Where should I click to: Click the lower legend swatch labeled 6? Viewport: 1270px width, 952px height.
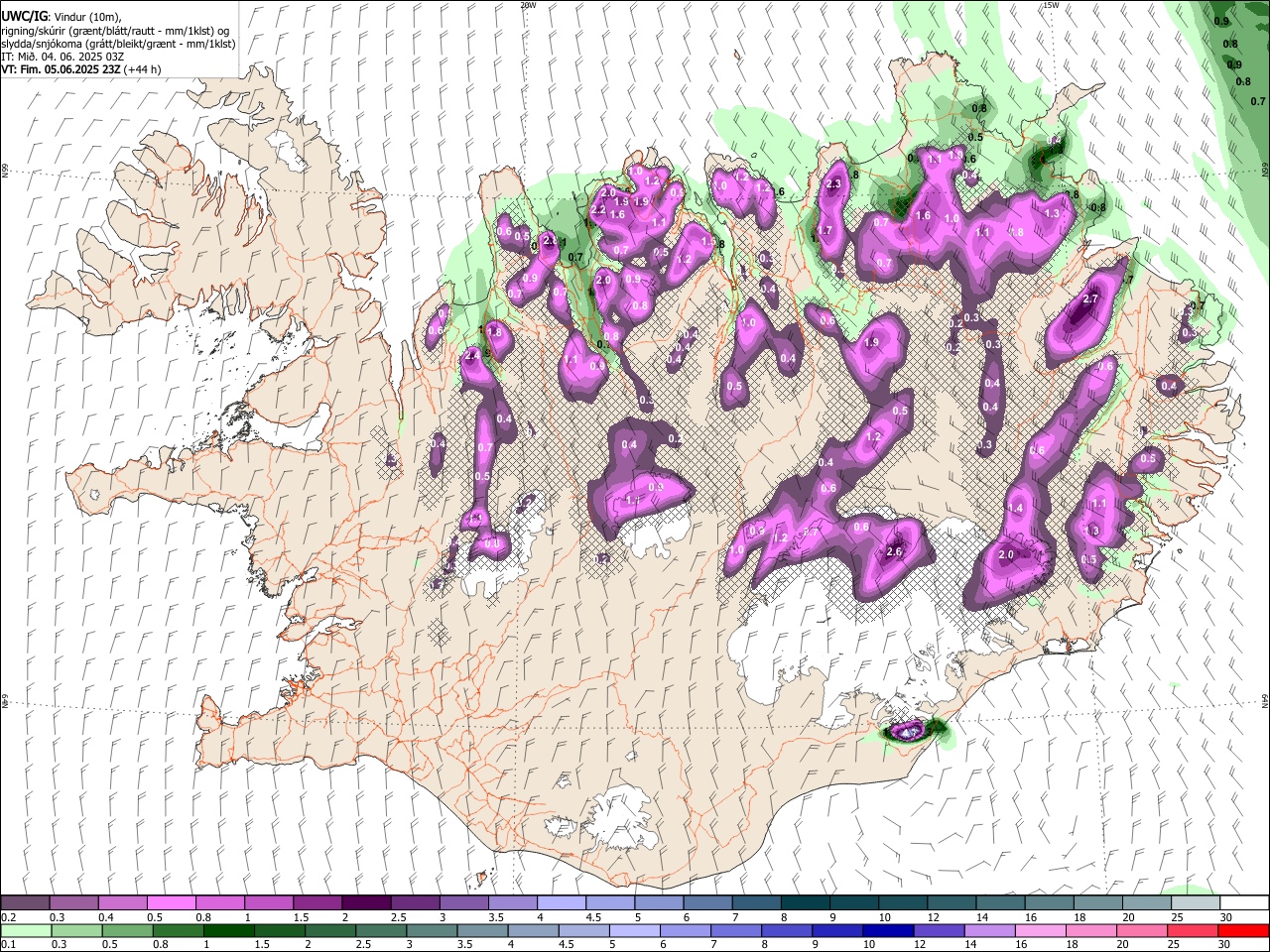tap(685, 930)
